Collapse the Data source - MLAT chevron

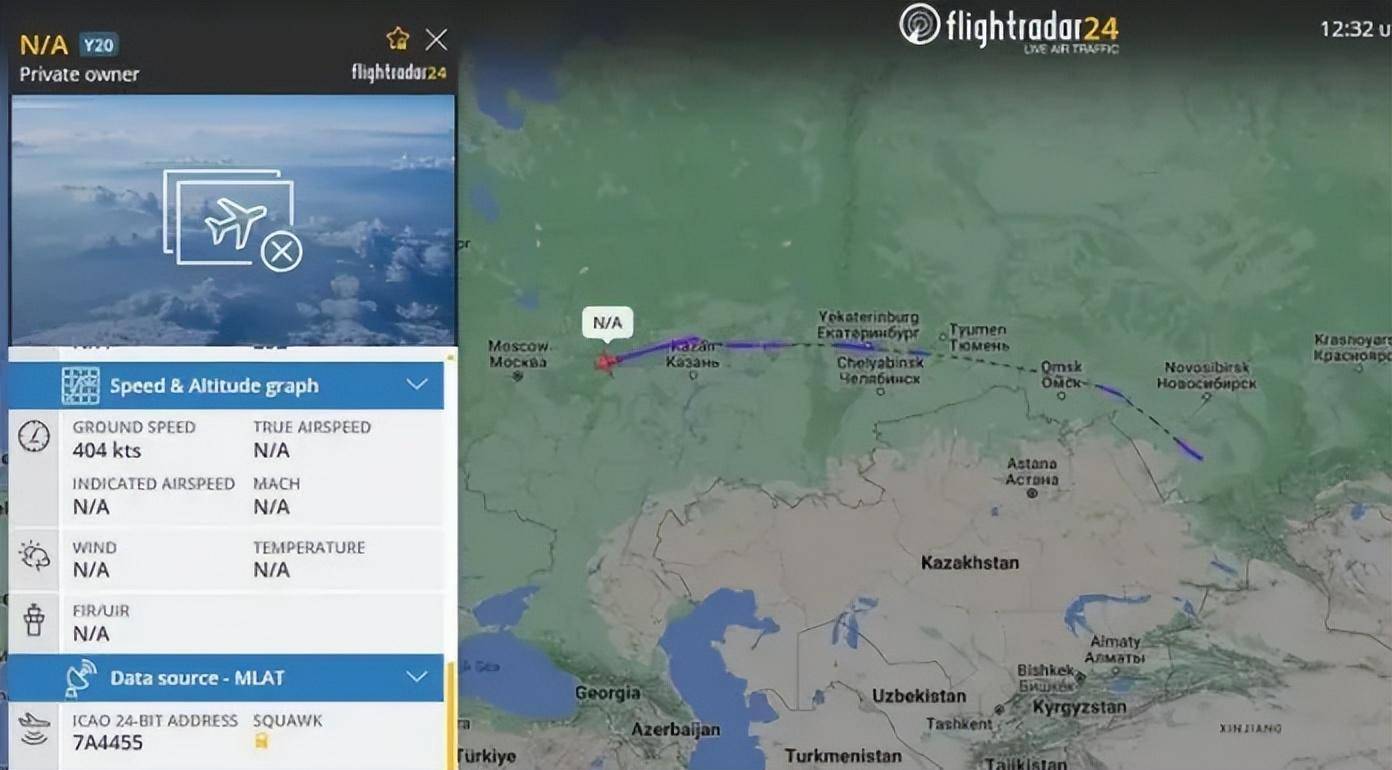coord(417,677)
